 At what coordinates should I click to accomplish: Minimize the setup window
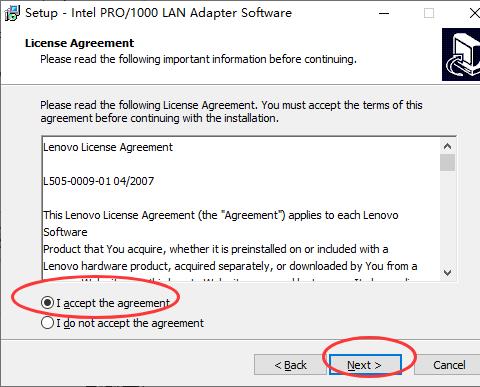(x=384, y=13)
